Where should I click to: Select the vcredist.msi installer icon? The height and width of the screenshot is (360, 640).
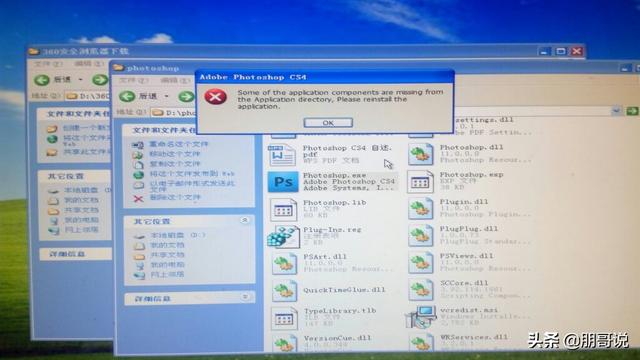point(421,317)
